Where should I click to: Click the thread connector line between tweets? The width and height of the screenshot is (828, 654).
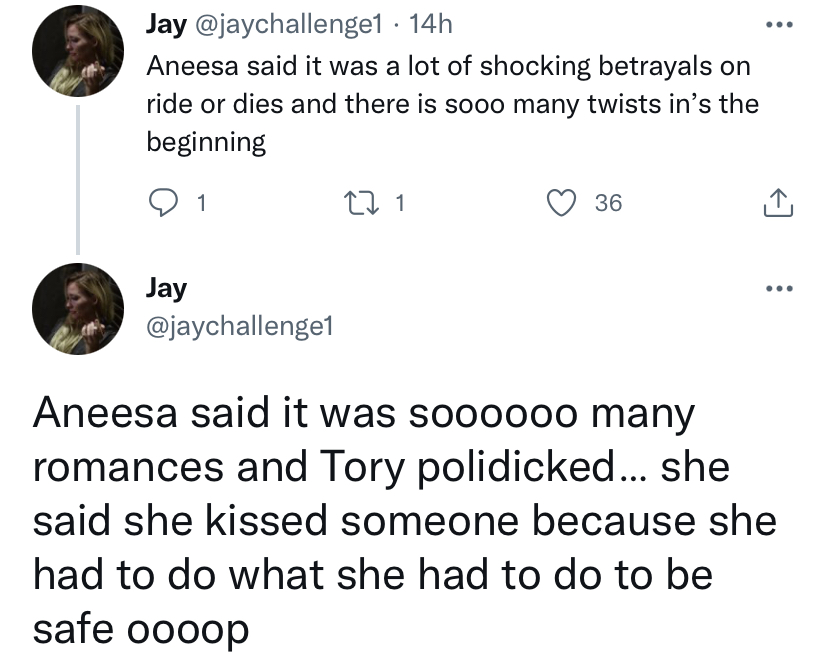coord(78,180)
